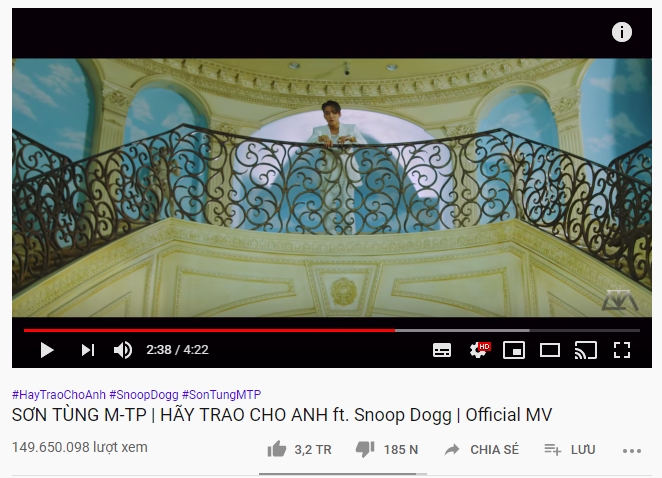Click the CHIA SẺ share button
662x478 pixels.
[482, 450]
